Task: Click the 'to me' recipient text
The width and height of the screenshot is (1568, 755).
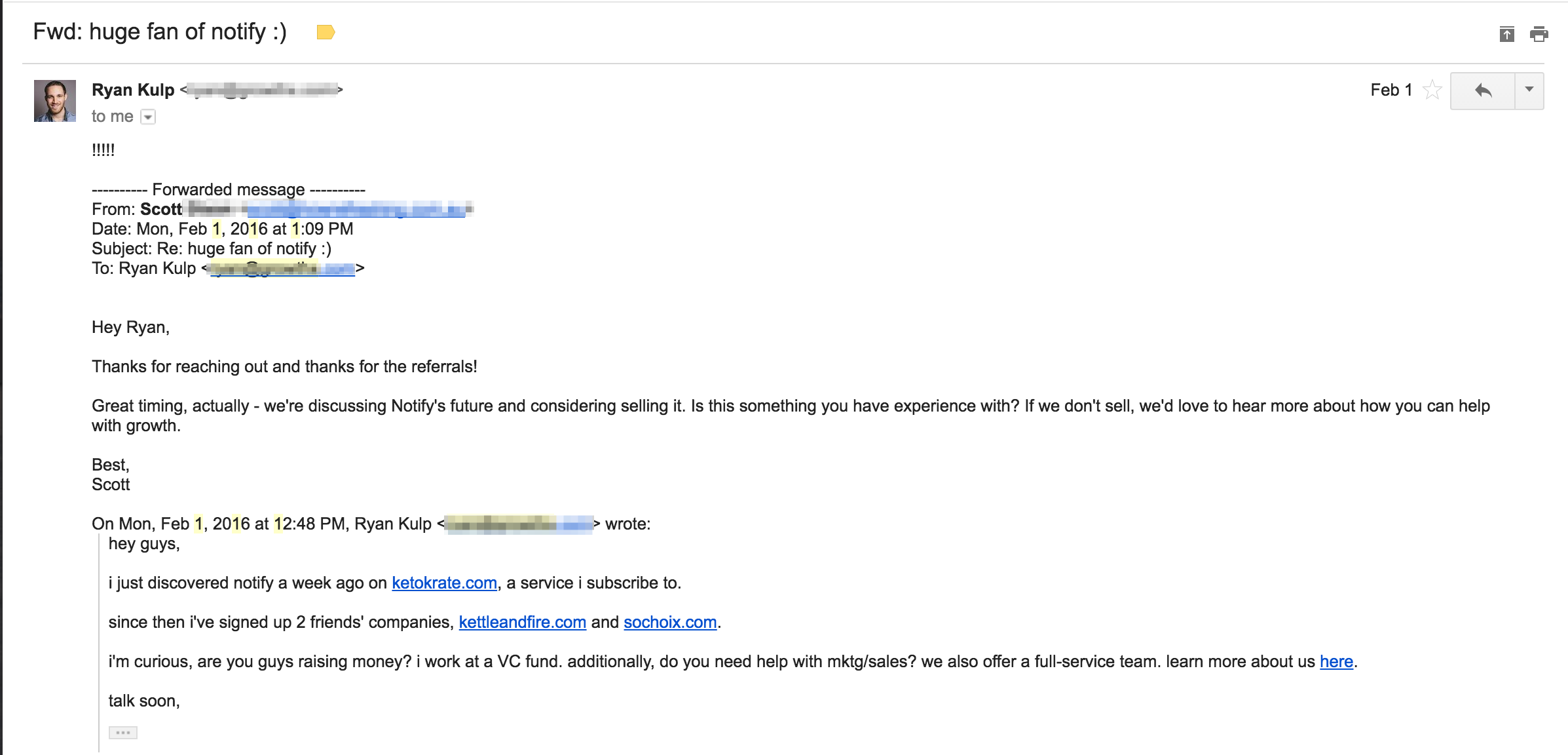Action: pyautogui.click(x=112, y=117)
